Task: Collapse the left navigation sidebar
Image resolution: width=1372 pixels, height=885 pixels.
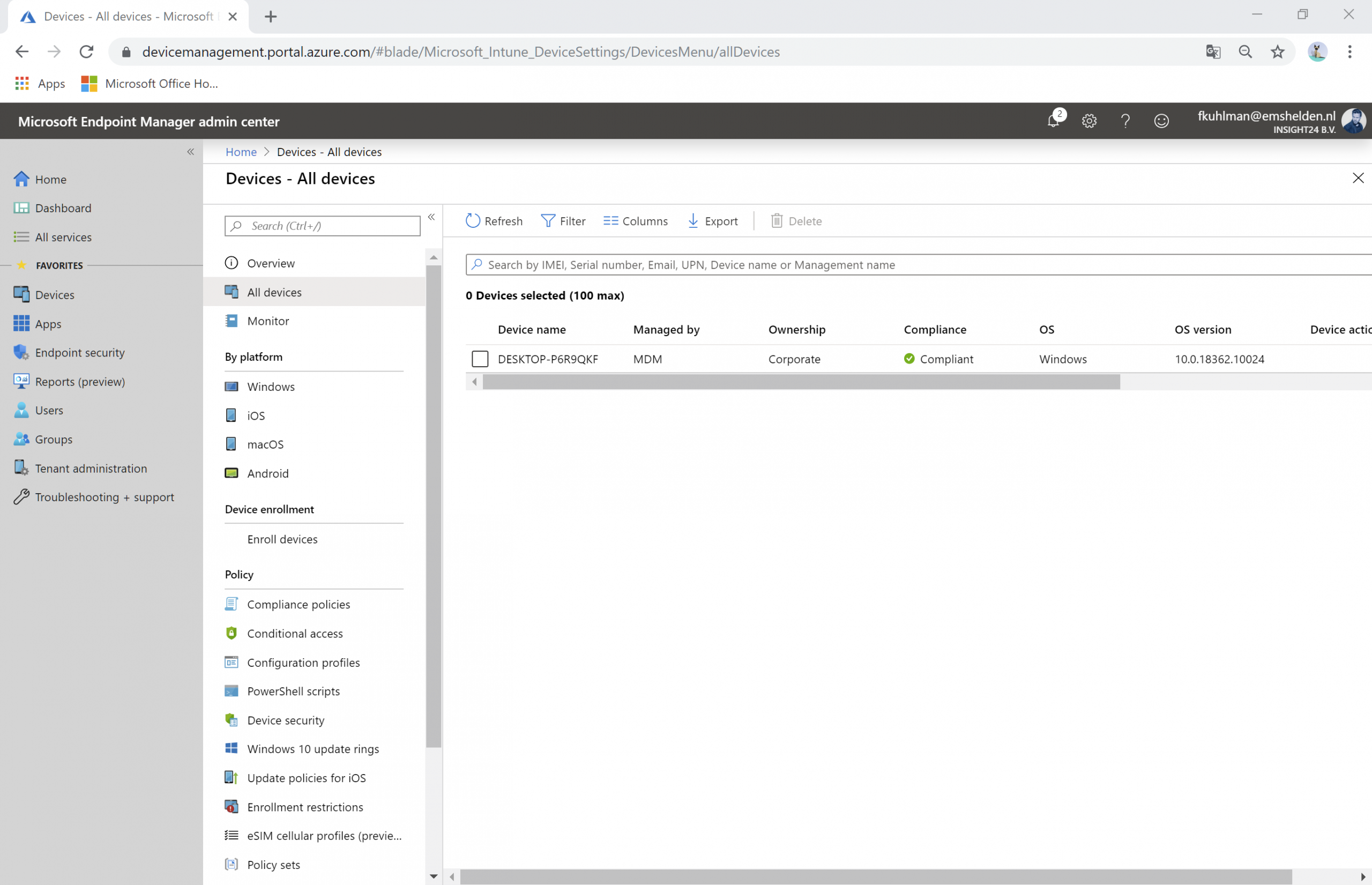Action: (x=190, y=152)
